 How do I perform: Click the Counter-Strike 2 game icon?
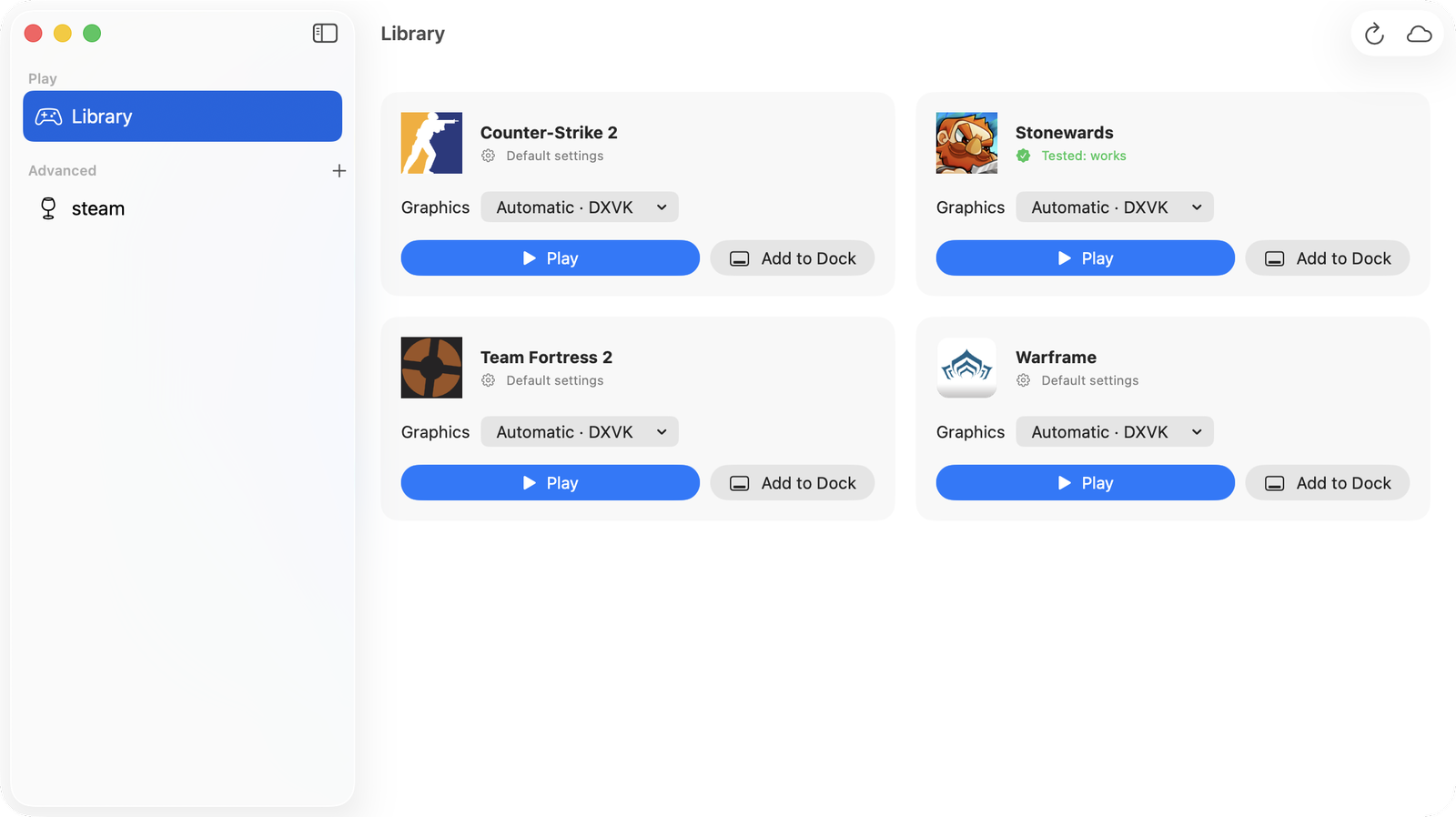pyautogui.click(x=431, y=143)
